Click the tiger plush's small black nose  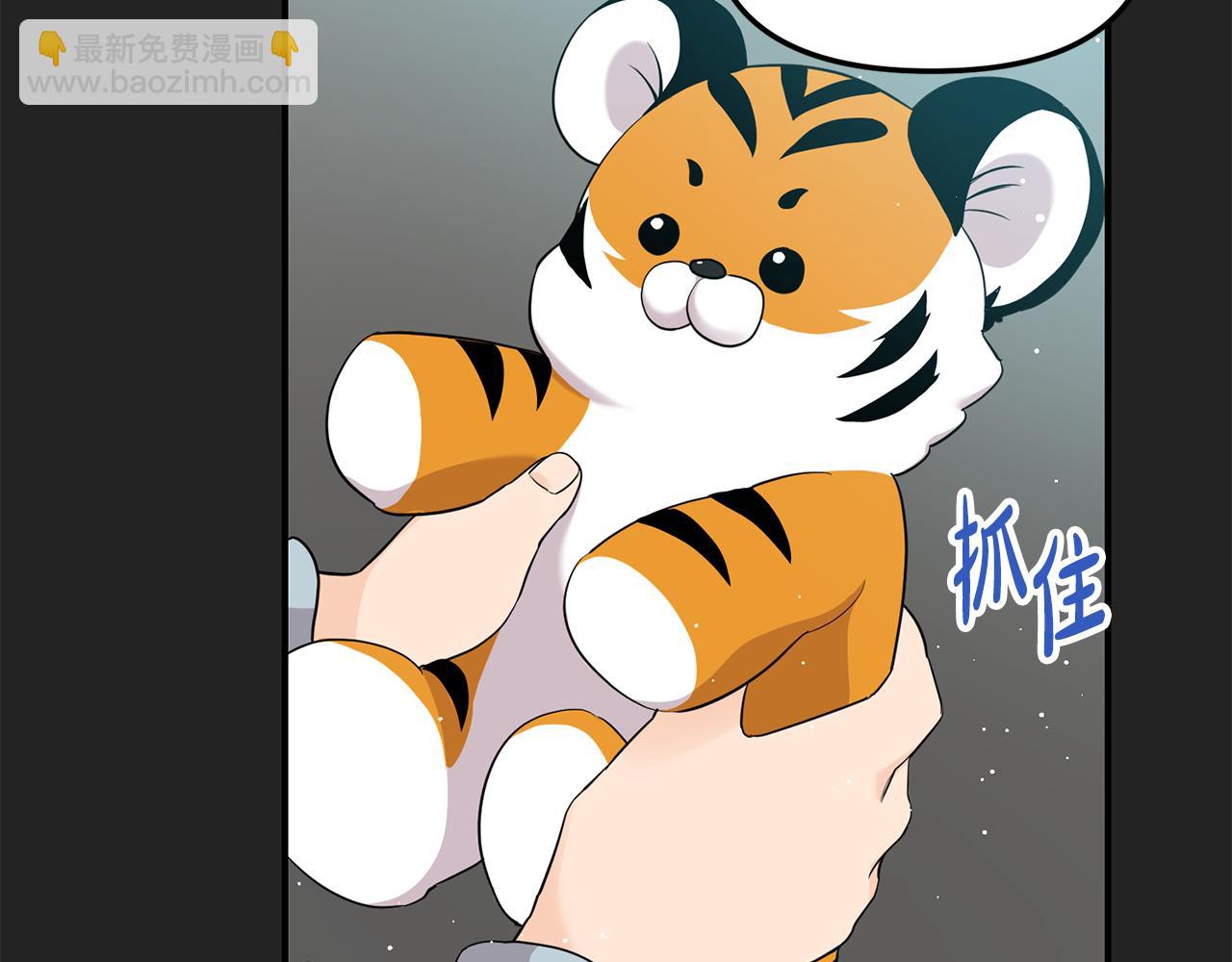click(709, 268)
